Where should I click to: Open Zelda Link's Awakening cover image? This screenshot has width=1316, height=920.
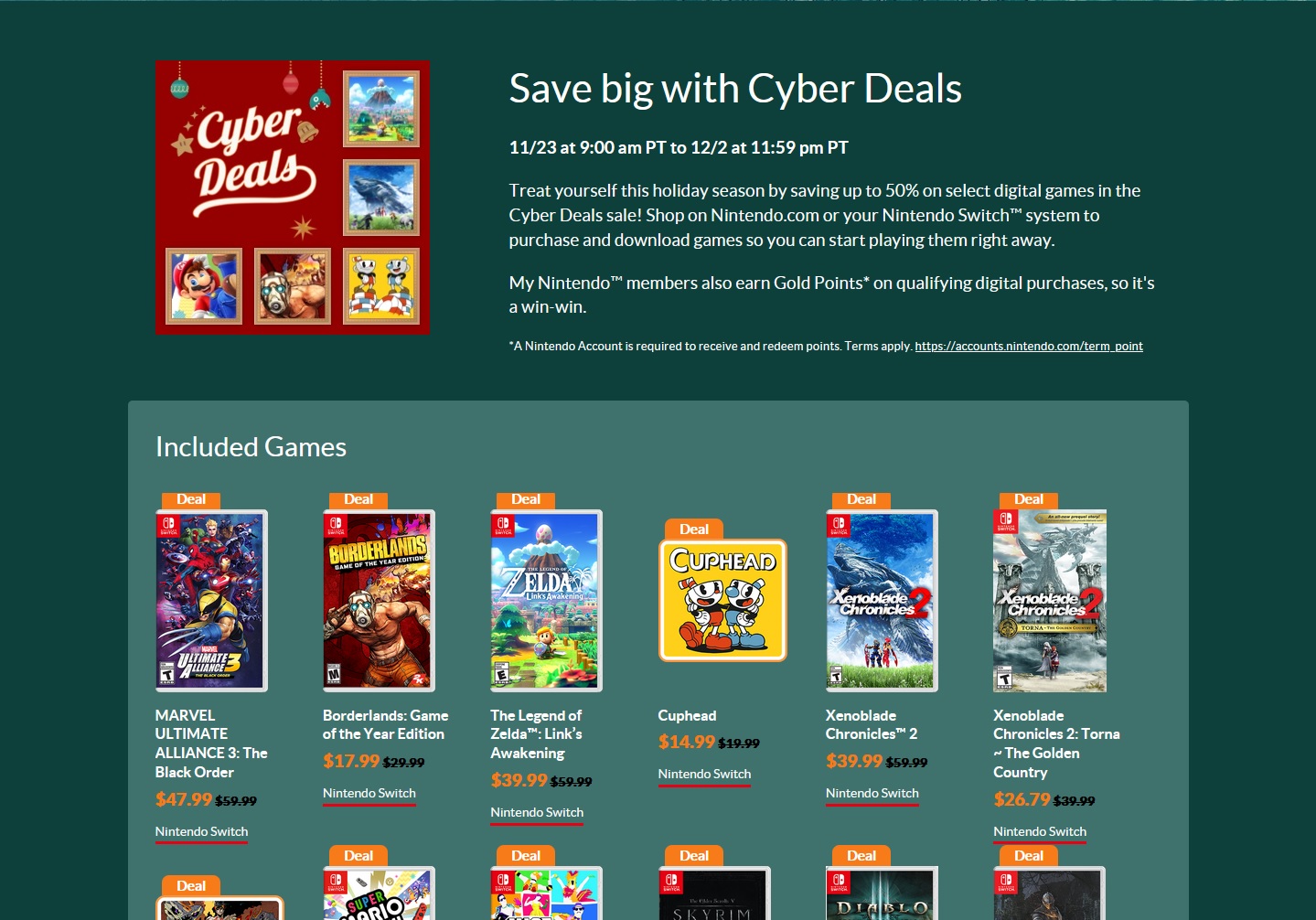546,601
